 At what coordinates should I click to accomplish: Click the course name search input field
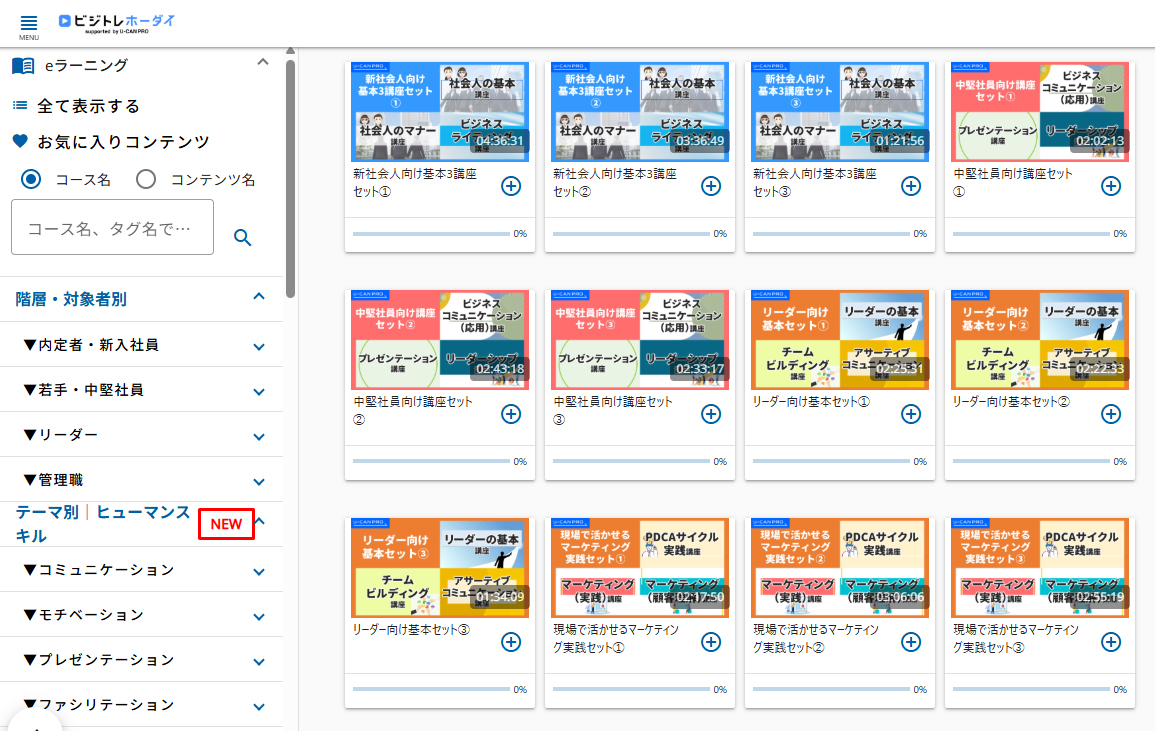point(112,228)
